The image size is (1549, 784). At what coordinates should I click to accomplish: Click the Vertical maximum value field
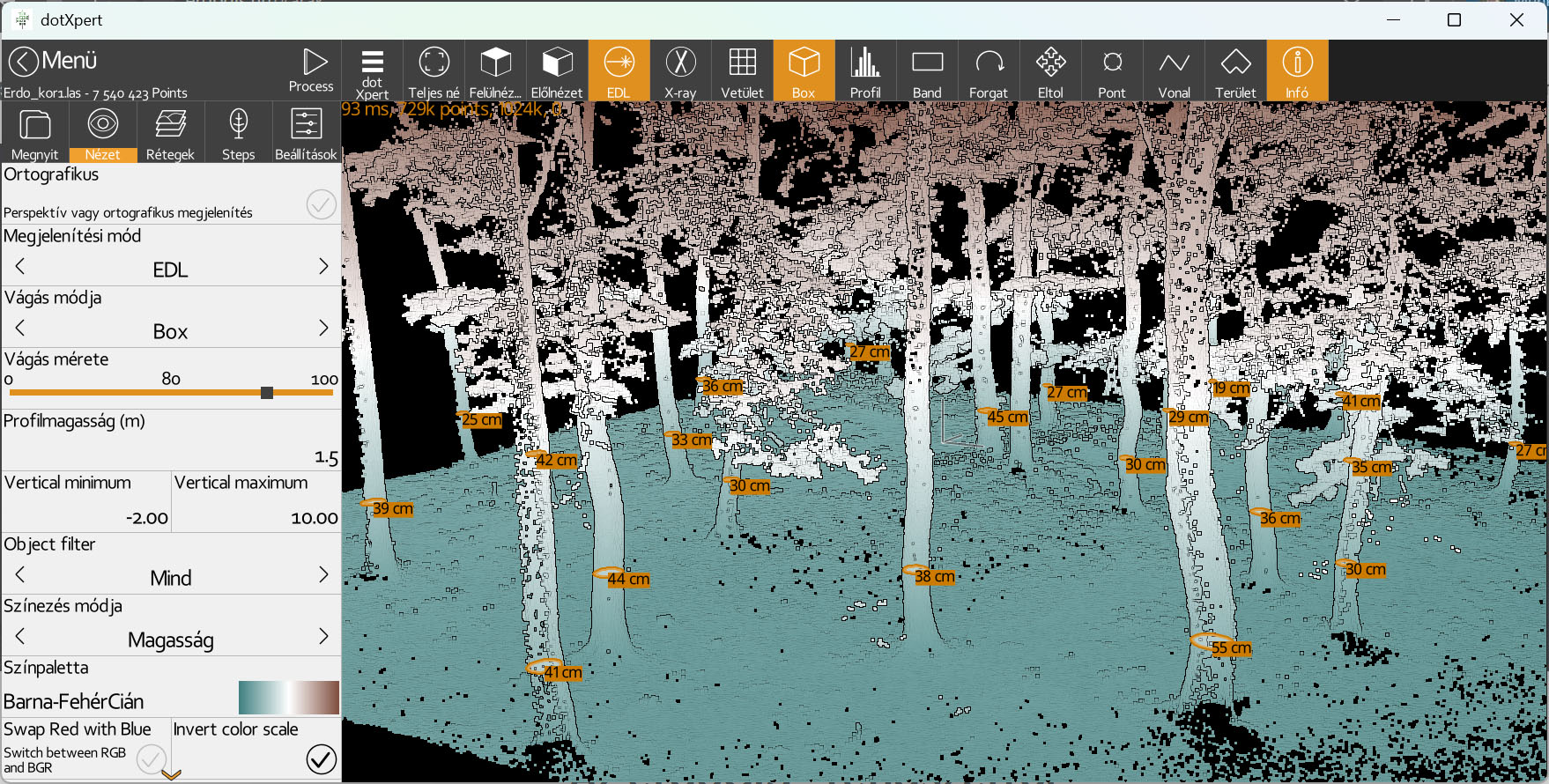[256, 517]
